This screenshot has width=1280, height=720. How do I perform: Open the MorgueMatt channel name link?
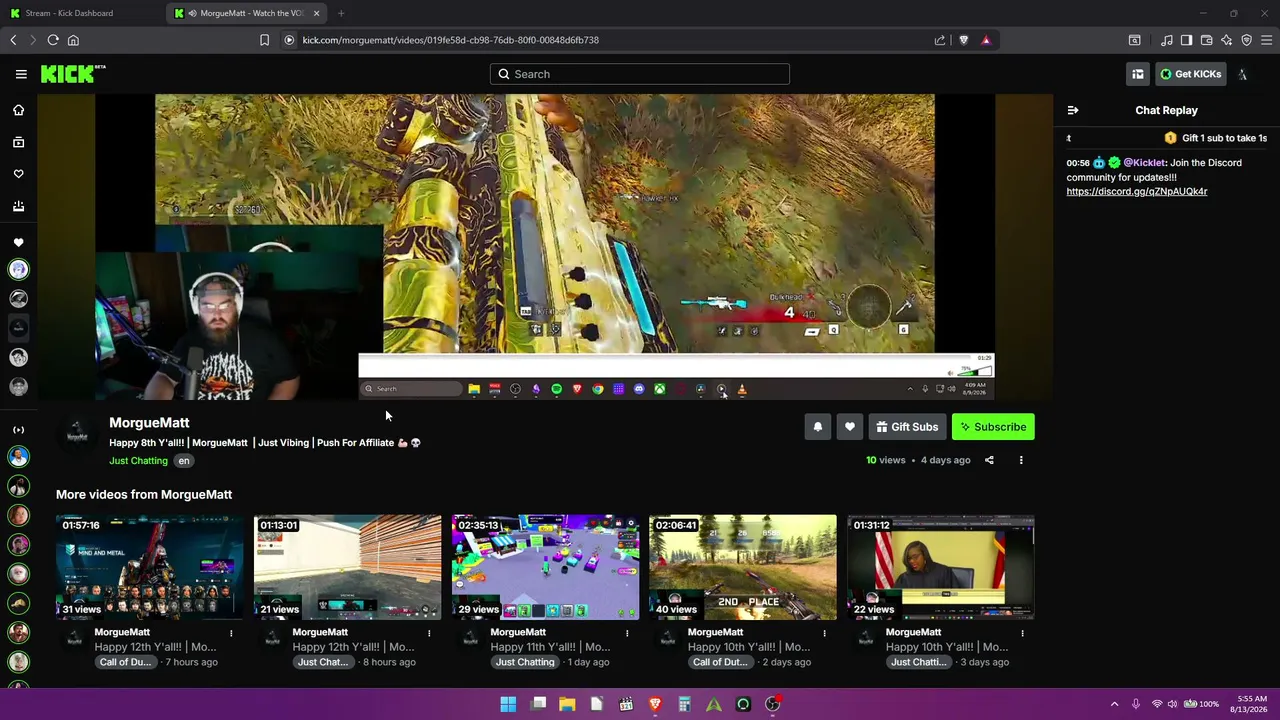149,423
